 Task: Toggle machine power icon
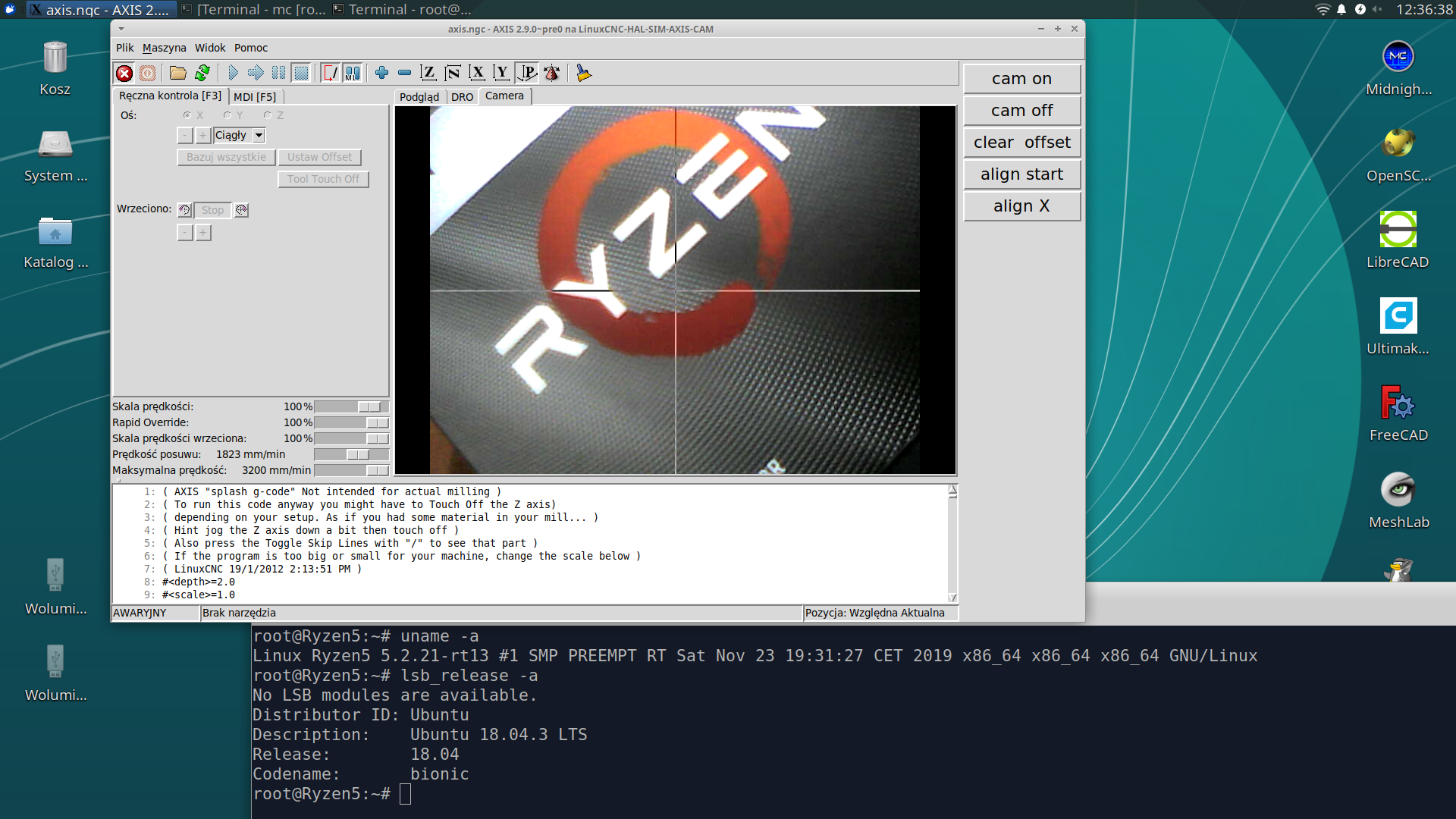pos(148,73)
